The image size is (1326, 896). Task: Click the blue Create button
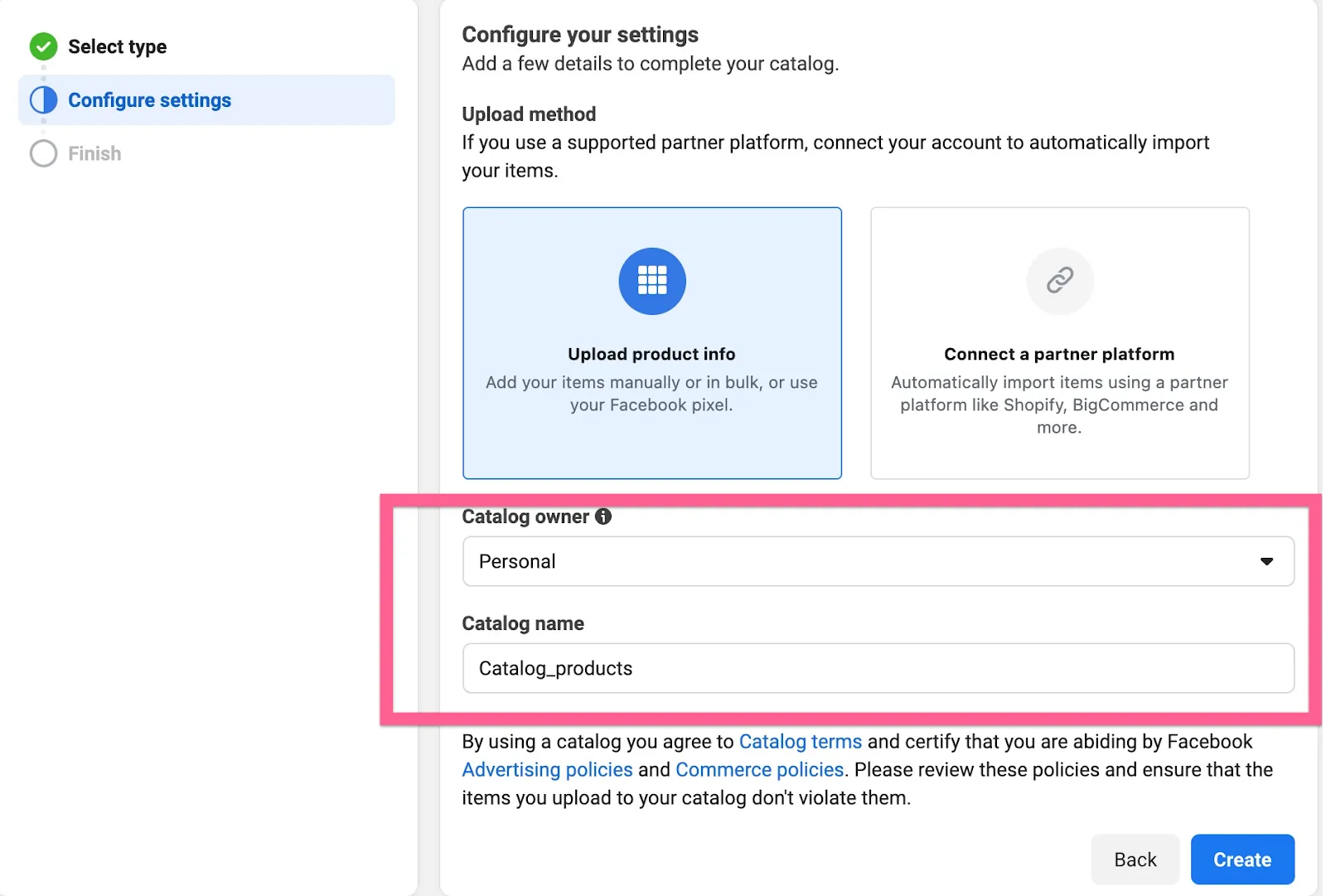(1242, 860)
